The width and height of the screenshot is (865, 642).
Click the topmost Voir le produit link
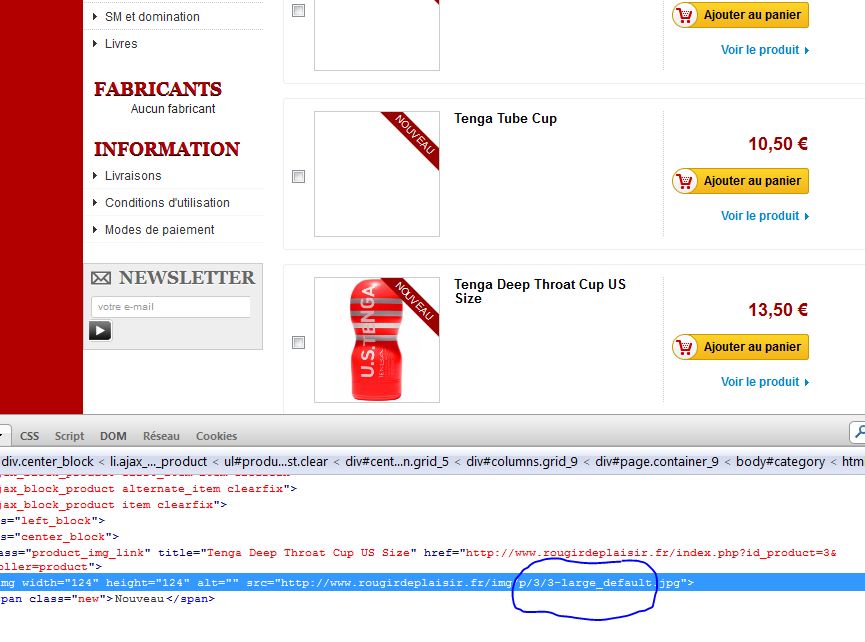pyautogui.click(x=765, y=50)
